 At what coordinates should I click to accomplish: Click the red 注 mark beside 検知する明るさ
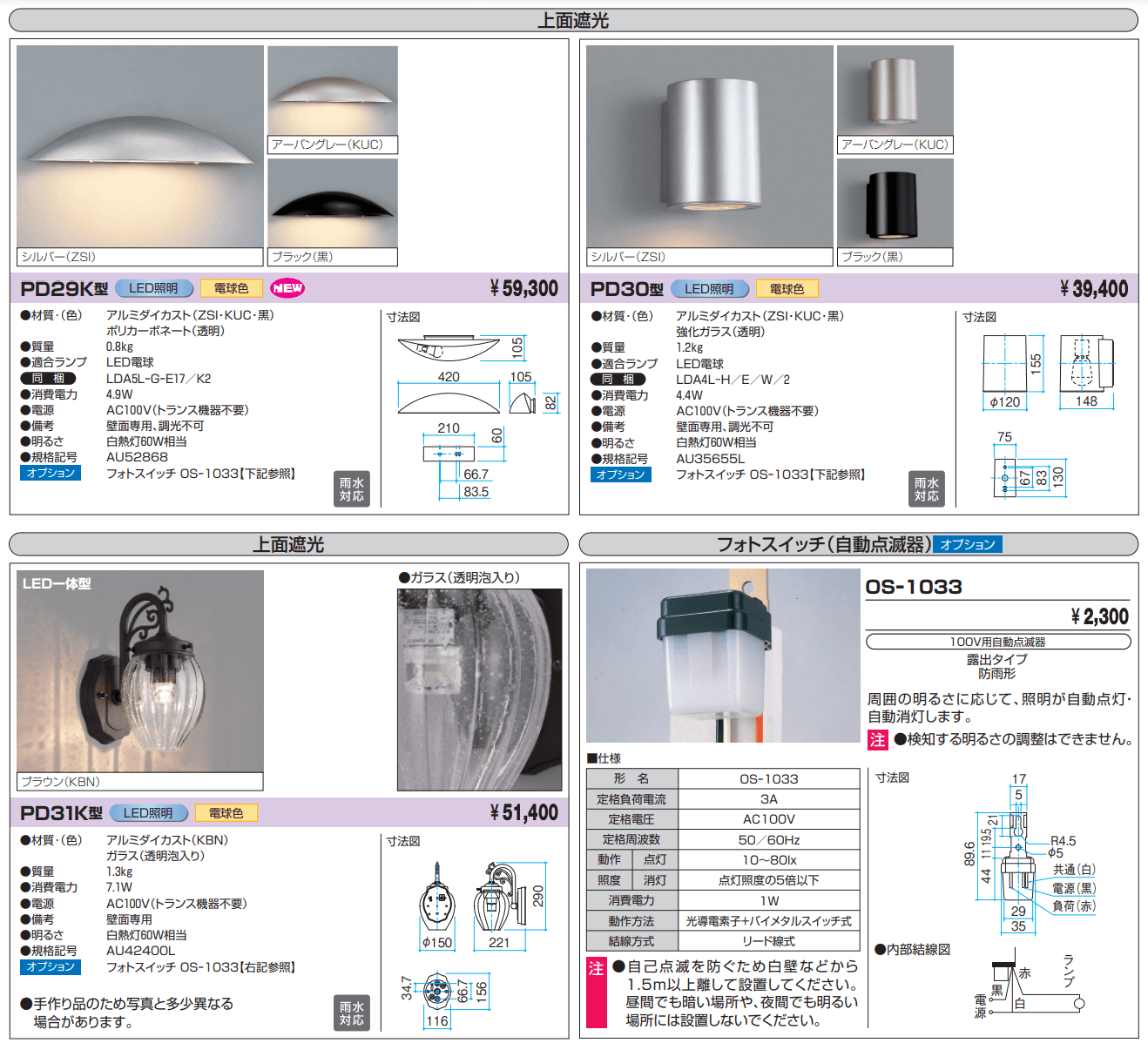coord(877,740)
